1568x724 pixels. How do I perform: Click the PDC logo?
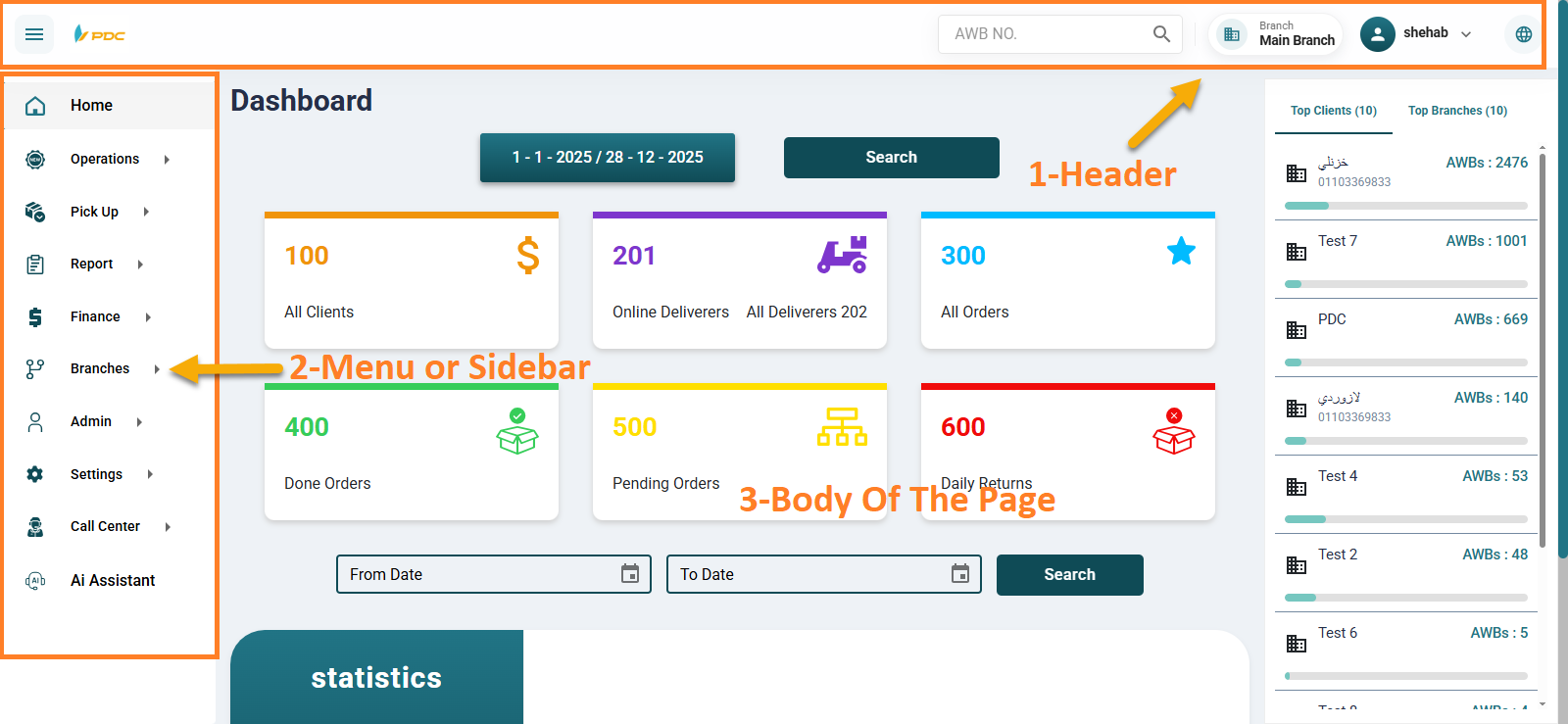(x=100, y=34)
